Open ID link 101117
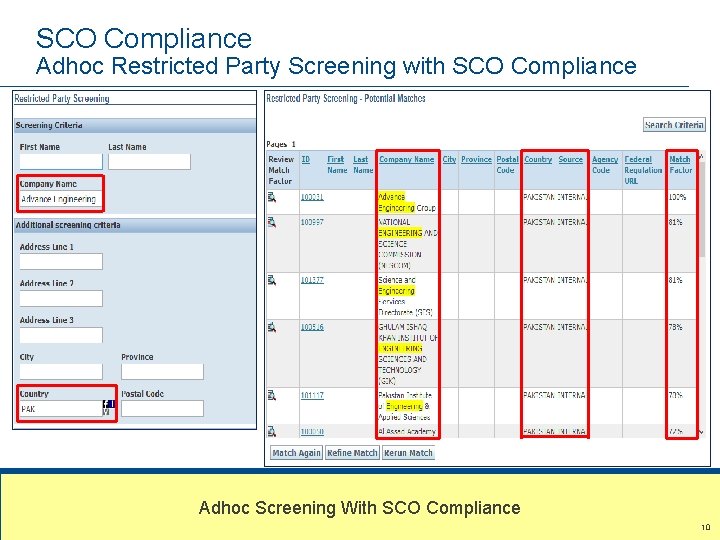 point(312,395)
